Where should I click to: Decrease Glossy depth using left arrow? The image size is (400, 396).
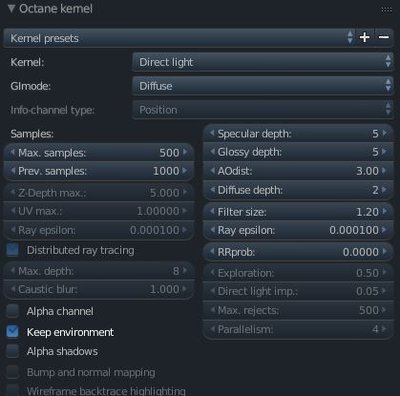click(x=212, y=152)
